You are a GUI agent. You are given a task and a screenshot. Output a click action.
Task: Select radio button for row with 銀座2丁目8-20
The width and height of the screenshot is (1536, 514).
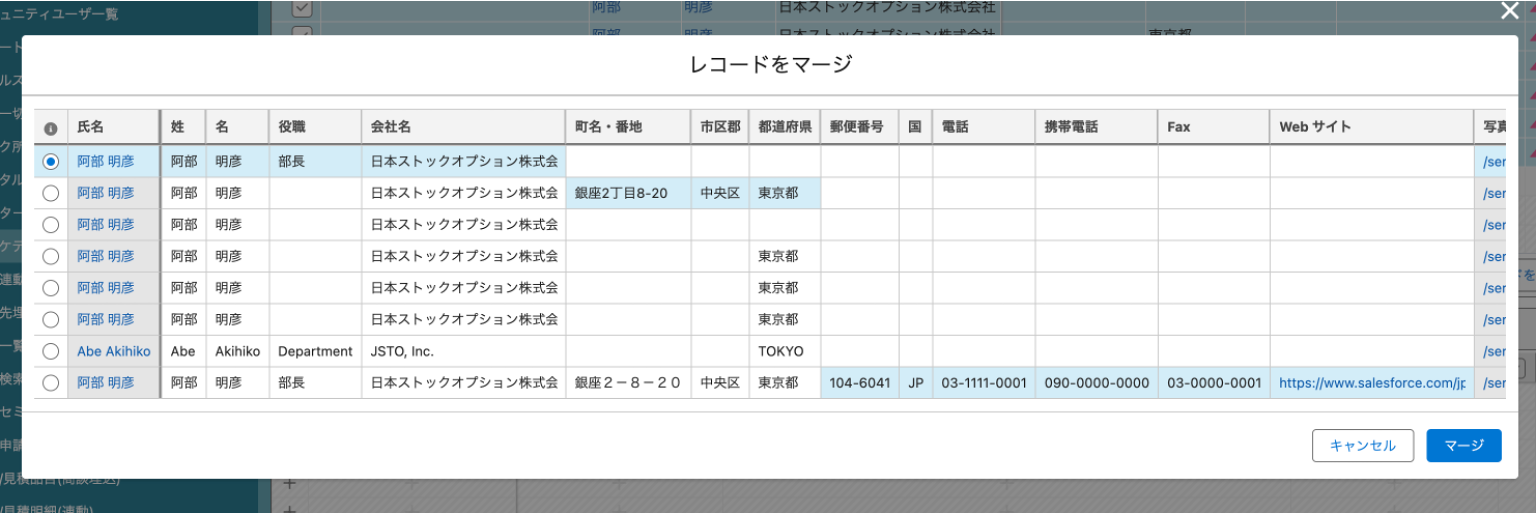(x=51, y=193)
